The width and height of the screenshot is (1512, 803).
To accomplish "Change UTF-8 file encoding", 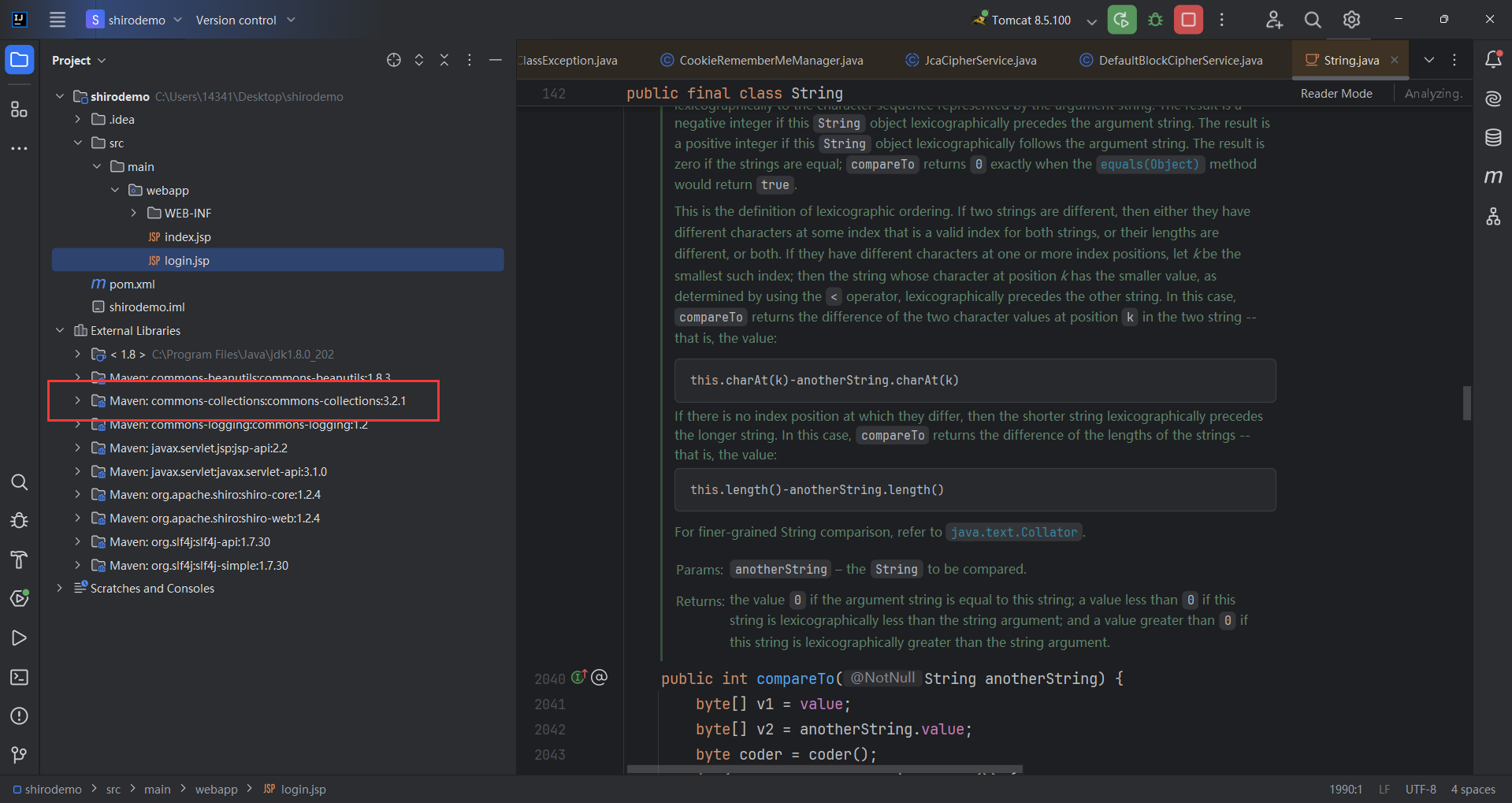I will pyautogui.click(x=1421, y=789).
